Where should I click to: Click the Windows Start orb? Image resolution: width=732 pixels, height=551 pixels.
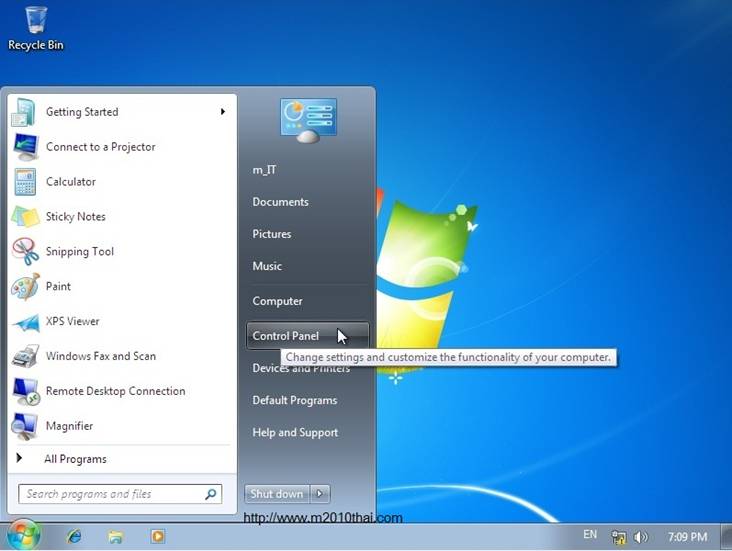click(x=22, y=535)
